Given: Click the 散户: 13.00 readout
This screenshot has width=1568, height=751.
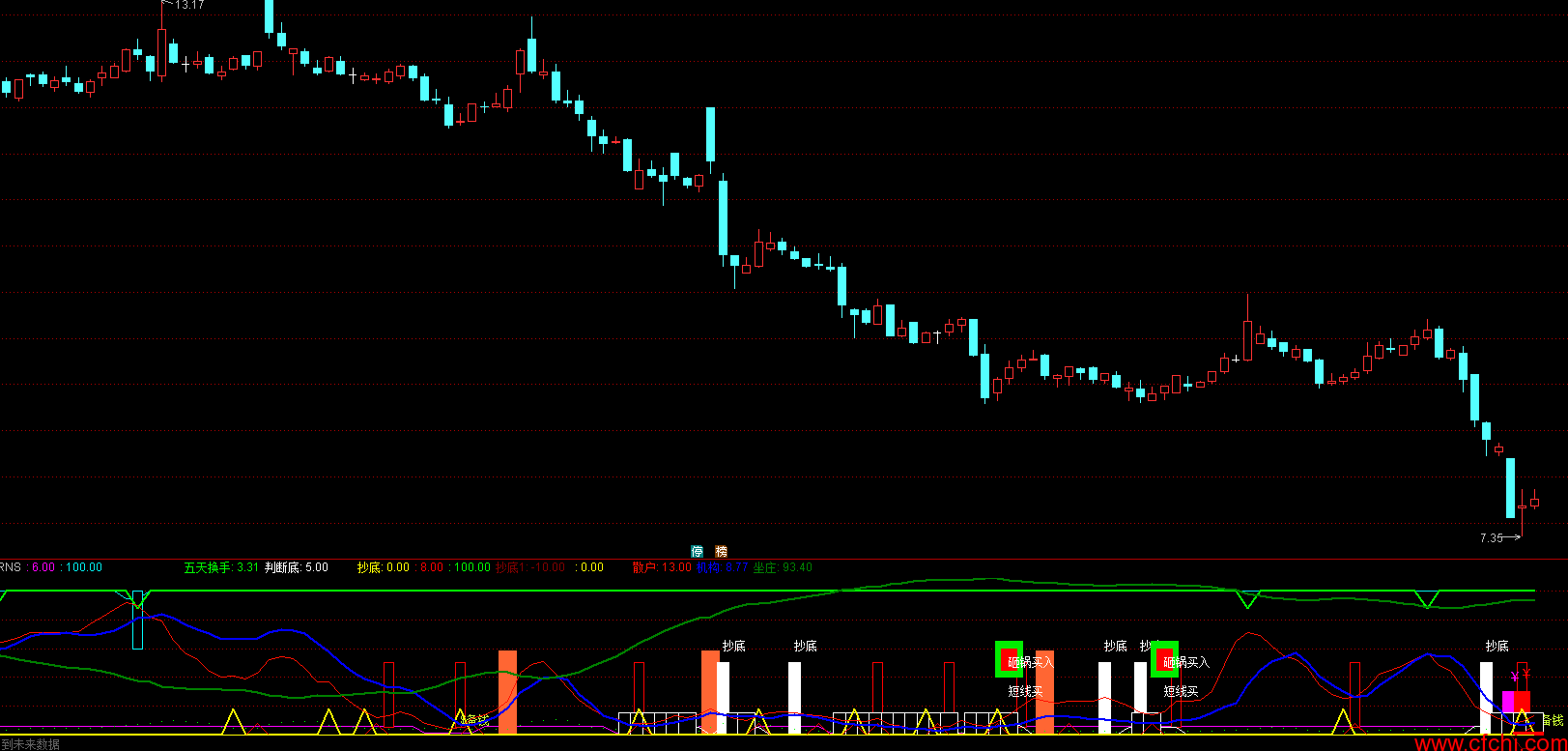Looking at the screenshot, I should coord(662,567).
